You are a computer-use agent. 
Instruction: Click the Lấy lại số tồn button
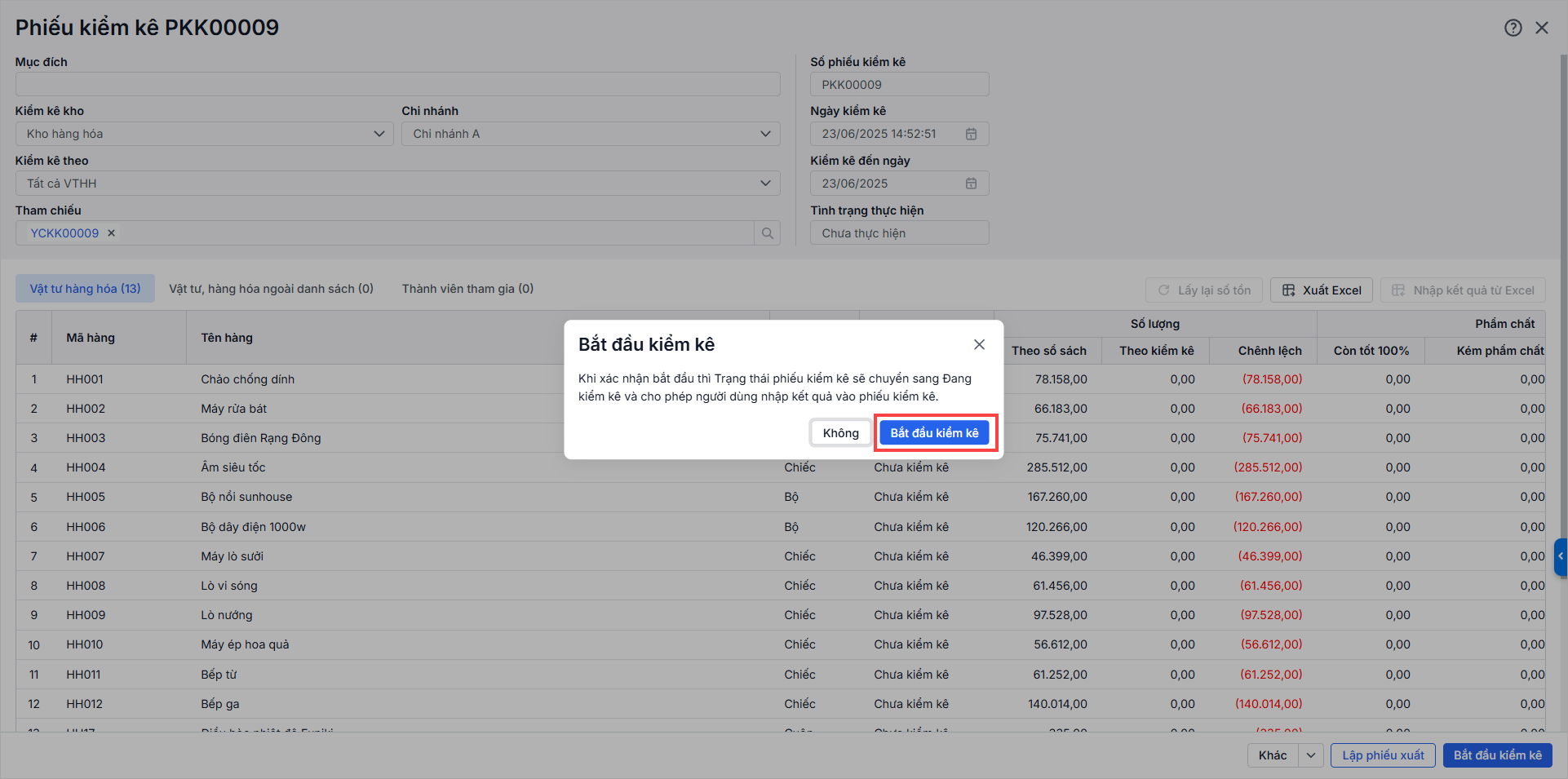coord(1204,290)
